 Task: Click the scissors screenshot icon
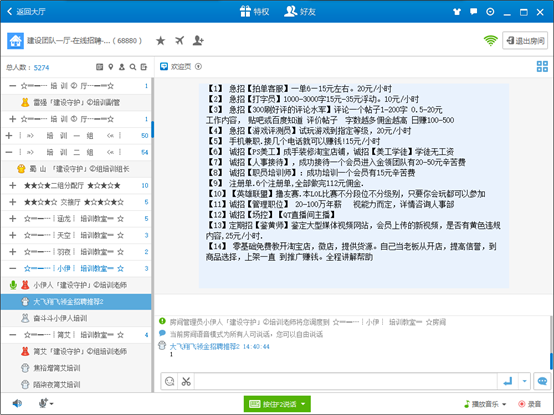pyautogui.click(x=186, y=381)
